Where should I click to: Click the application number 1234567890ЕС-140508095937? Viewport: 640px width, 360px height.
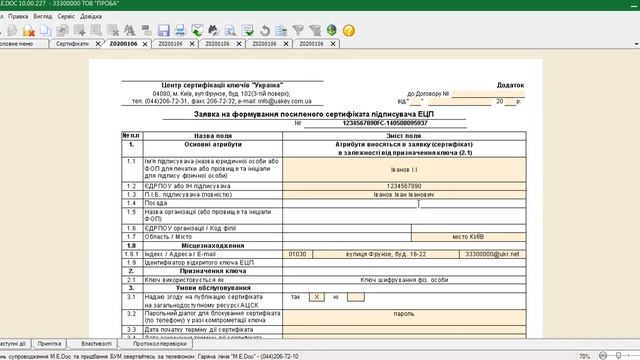pos(385,123)
